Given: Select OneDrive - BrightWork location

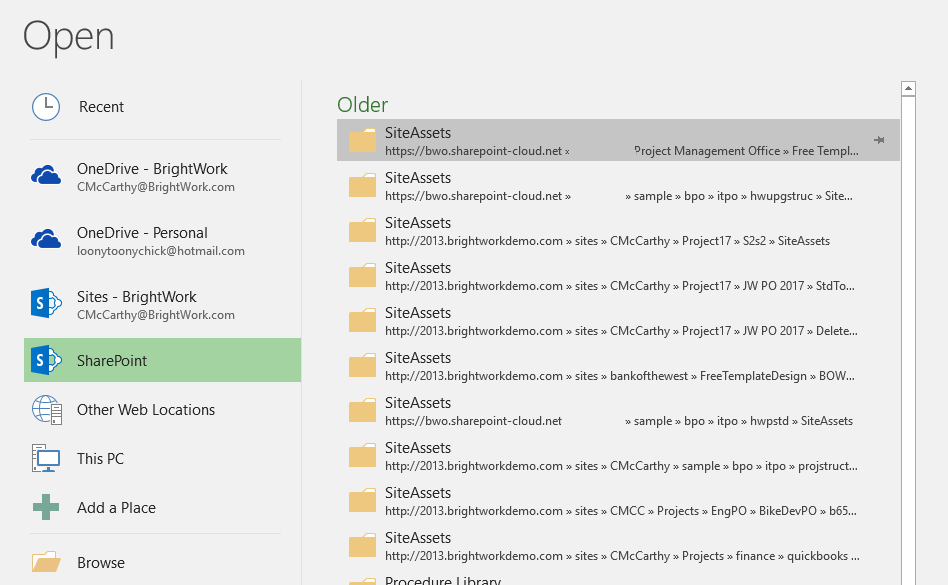Looking at the screenshot, I should click(162, 176).
